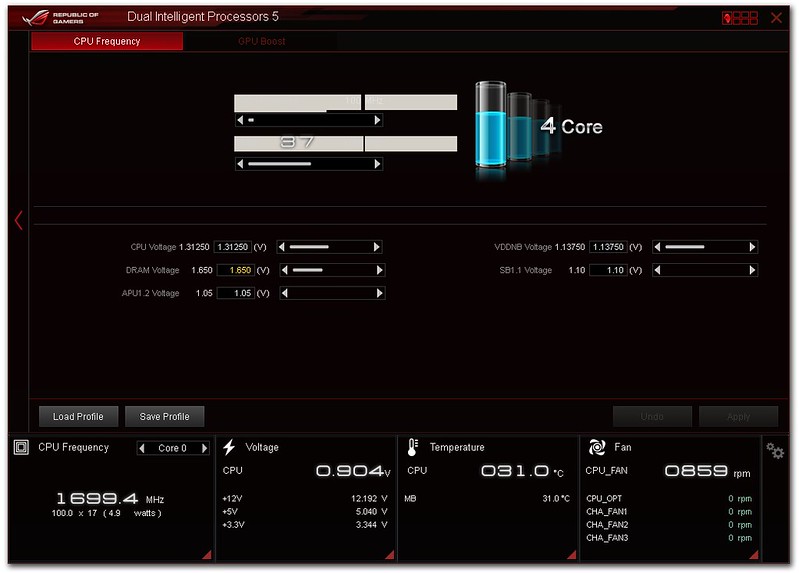Click the 1699.4 MHz frequency readout
799x573 pixels.
coord(110,499)
